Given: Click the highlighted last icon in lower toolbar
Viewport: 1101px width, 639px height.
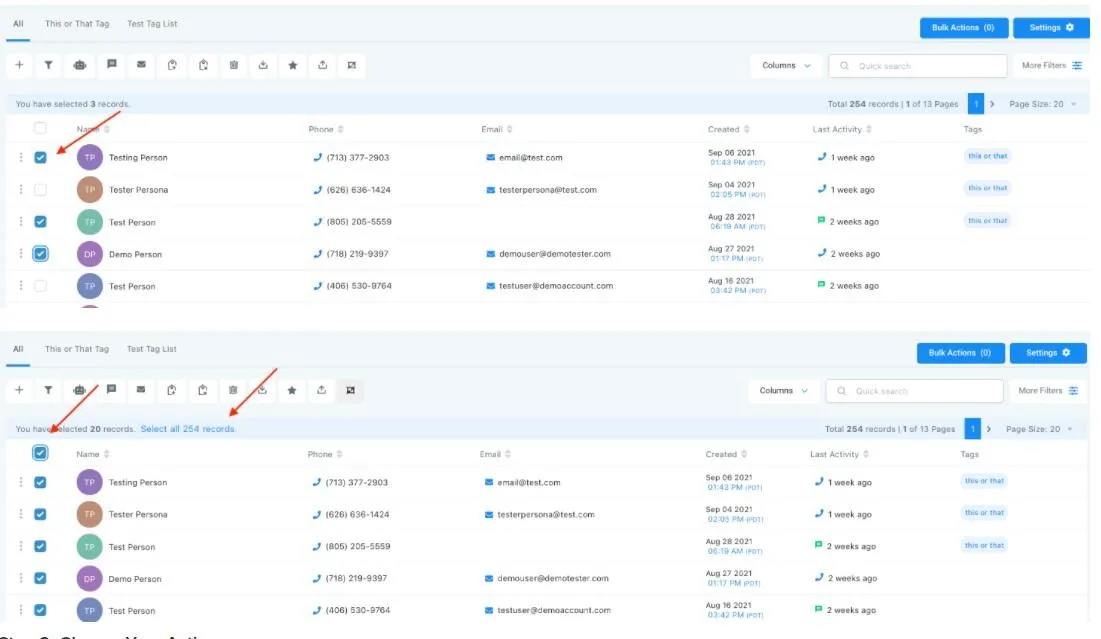Looking at the screenshot, I should (350, 390).
